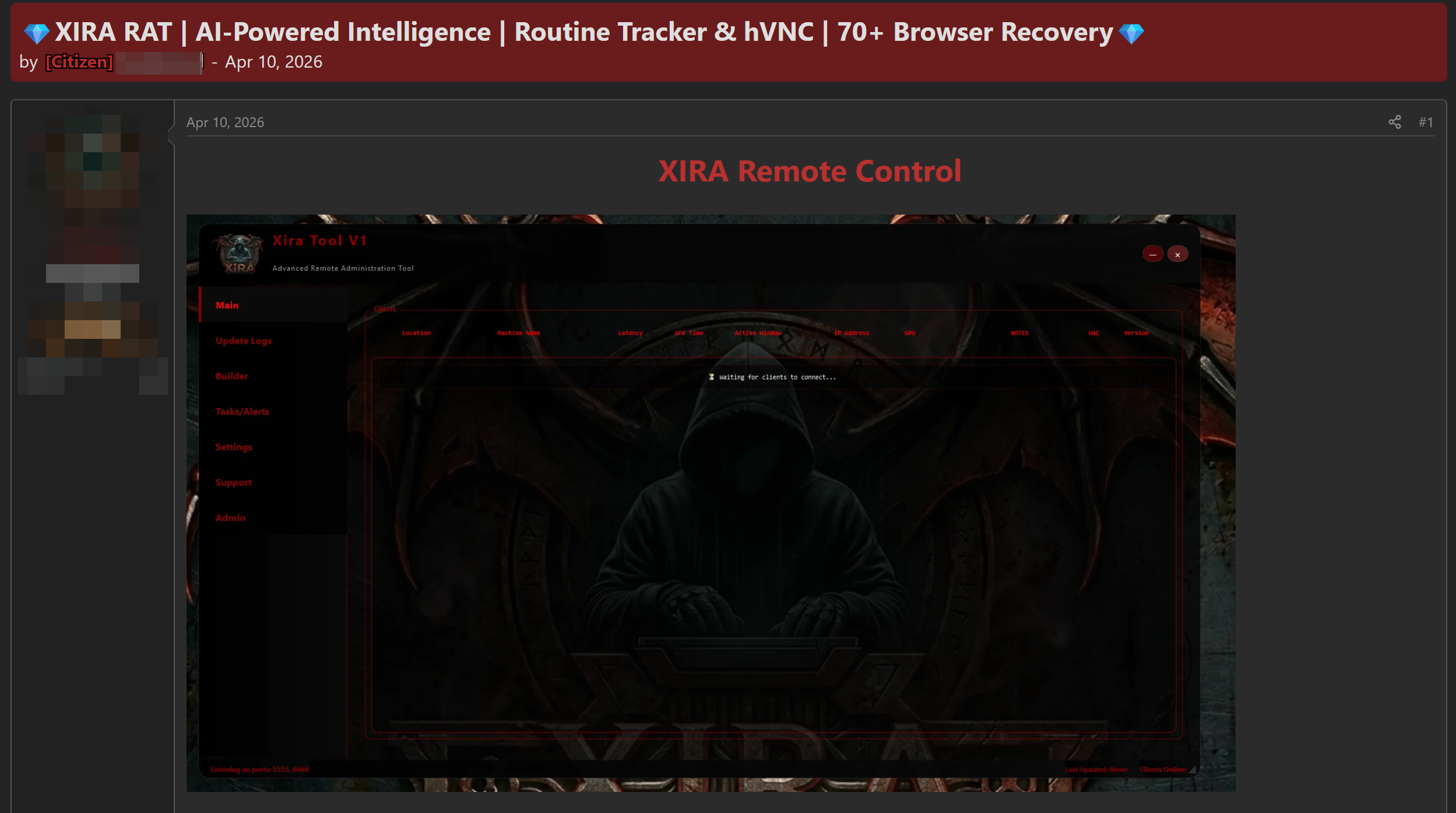Click the thread title heading text

point(583,32)
